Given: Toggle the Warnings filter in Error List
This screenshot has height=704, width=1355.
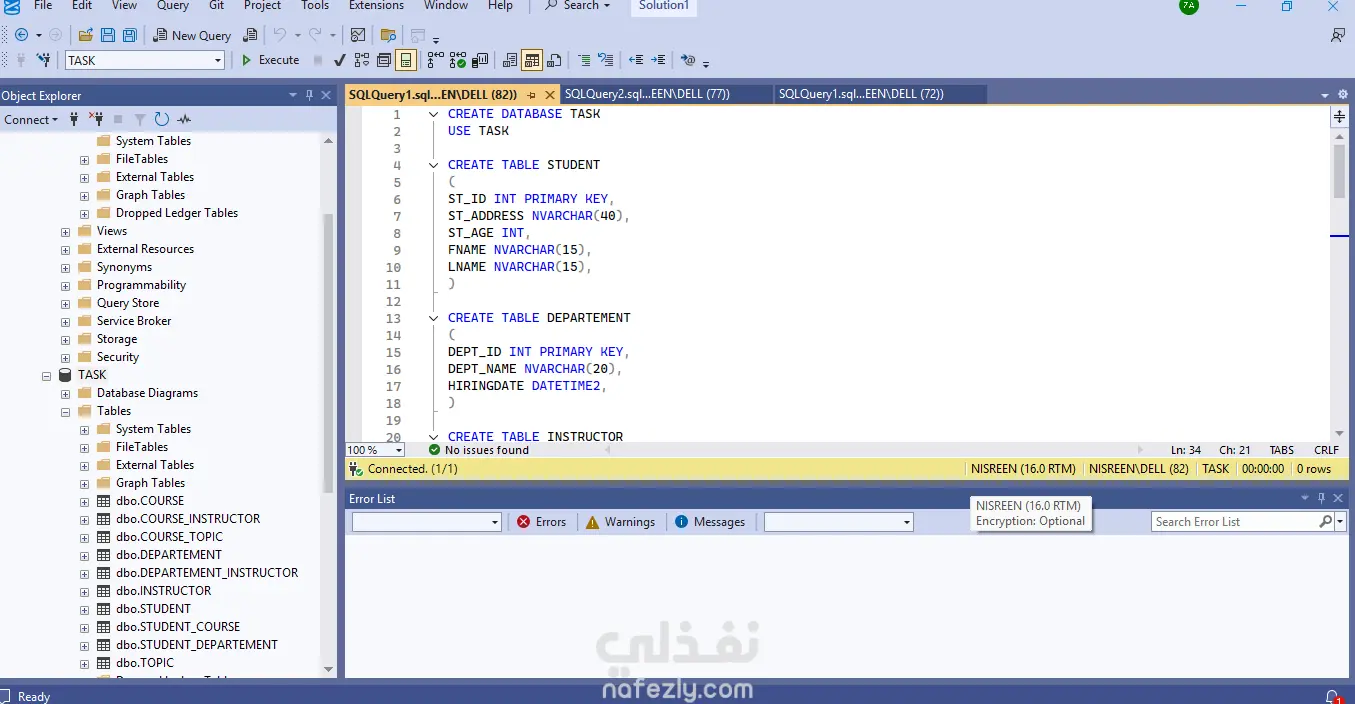Looking at the screenshot, I should pyautogui.click(x=620, y=522).
